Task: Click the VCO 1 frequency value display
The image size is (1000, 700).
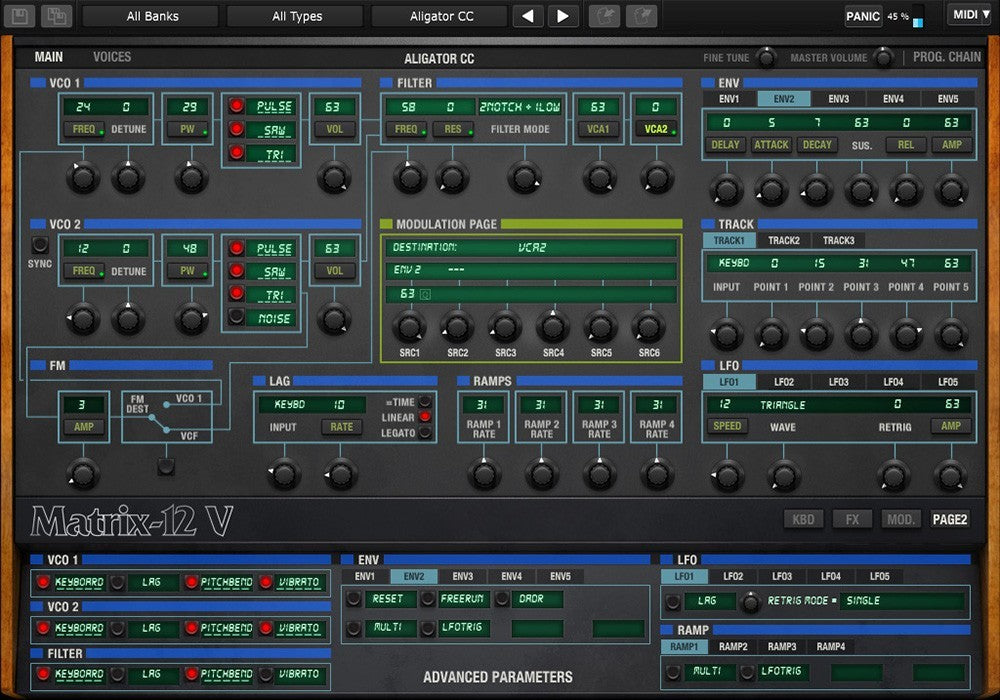Action: [x=84, y=106]
